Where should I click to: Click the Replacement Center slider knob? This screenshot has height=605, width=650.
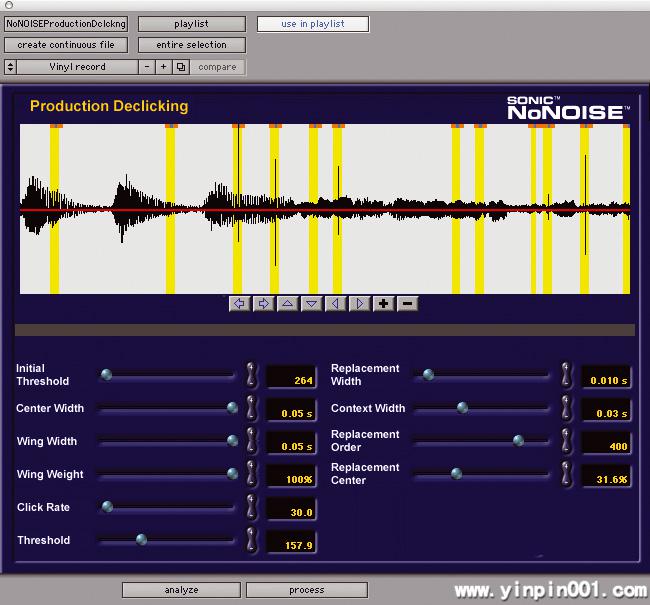click(456, 473)
